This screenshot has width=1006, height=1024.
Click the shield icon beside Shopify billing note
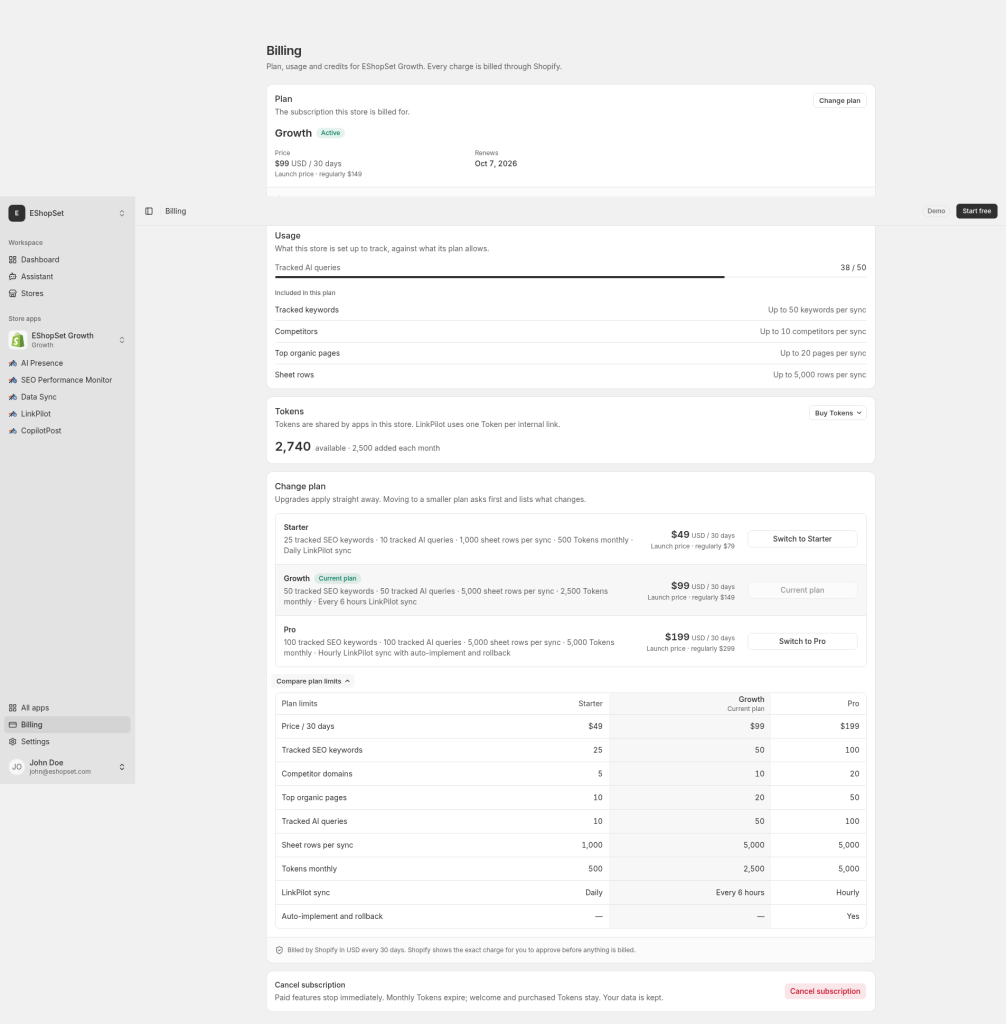pyautogui.click(x=280, y=950)
